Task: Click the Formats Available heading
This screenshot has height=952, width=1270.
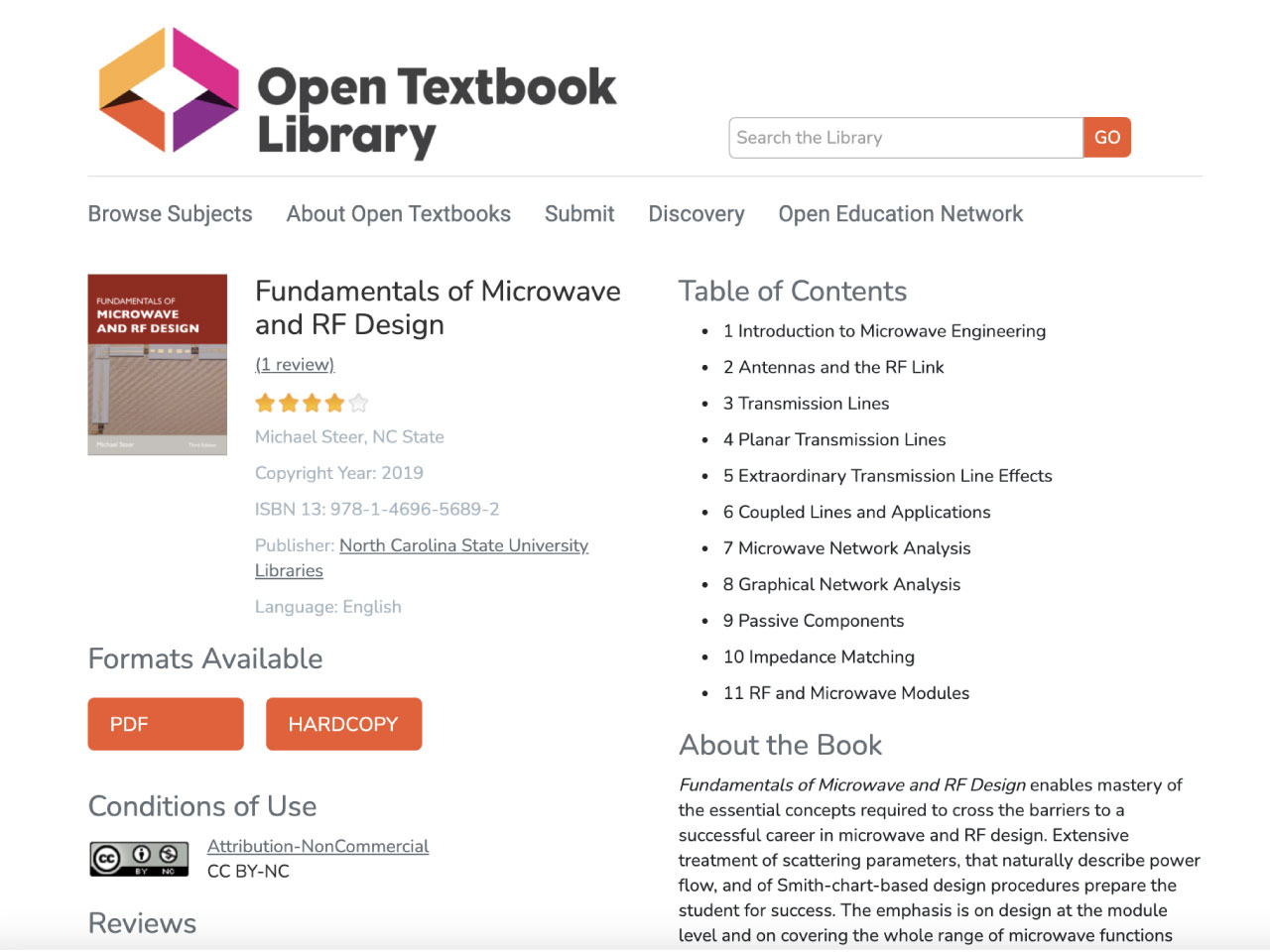Action: click(205, 659)
